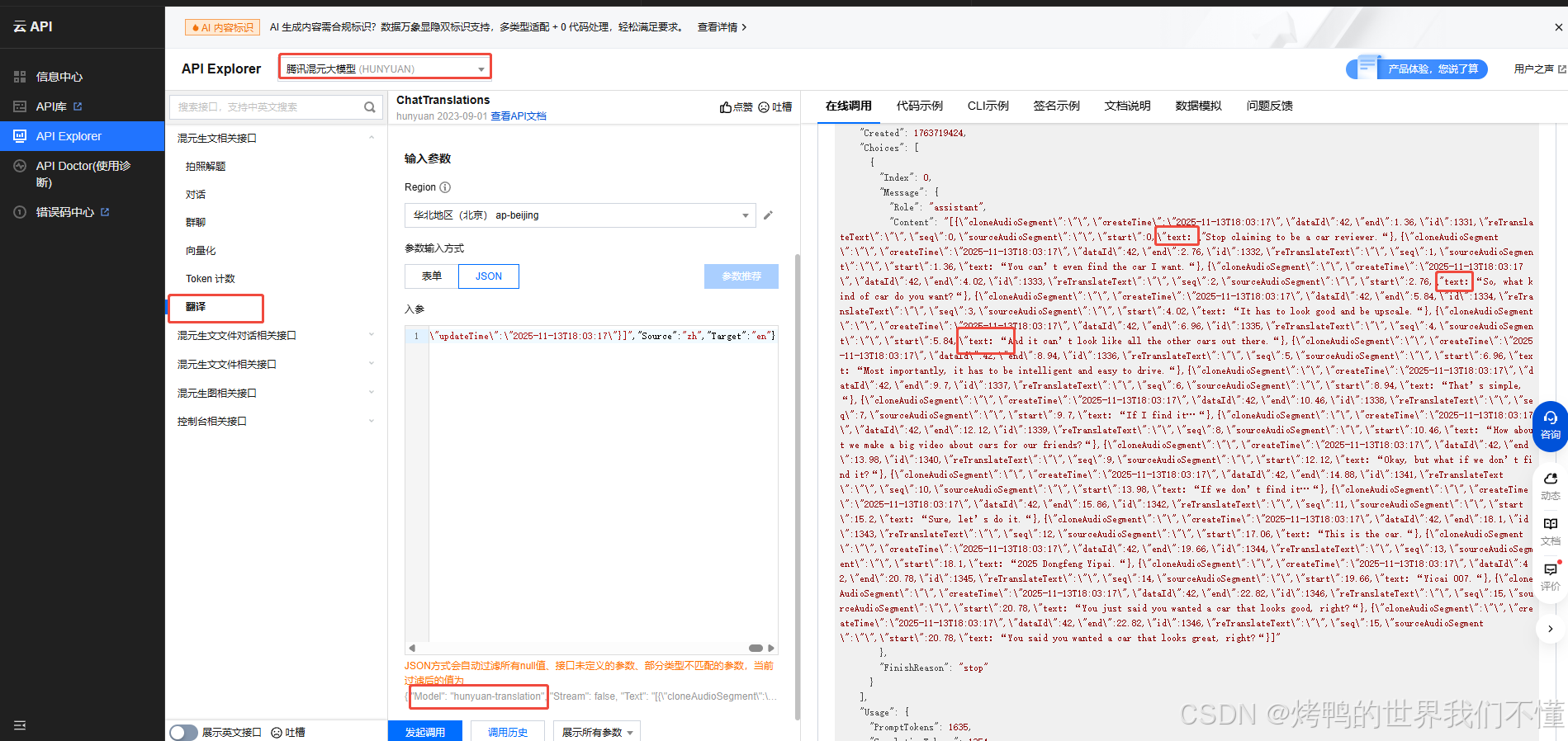The image size is (1568, 741).
Task: Close the AI 内容标识 banner
Action: (1558, 27)
